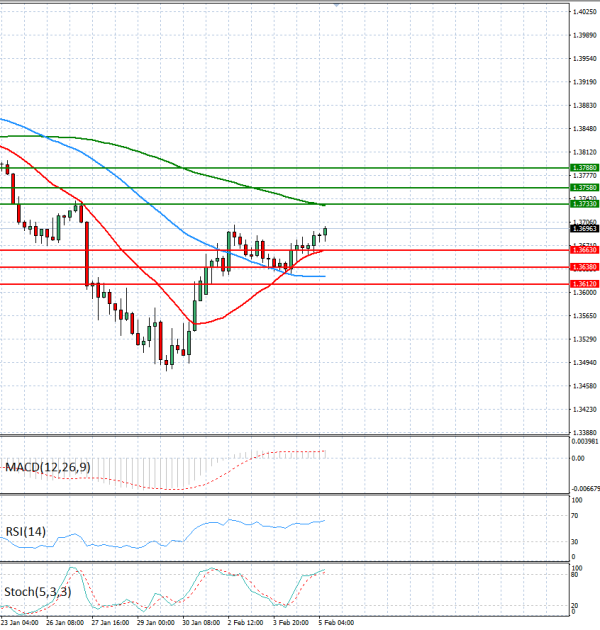Click the 23 Jan 04:00 time axis label

click(x=20, y=623)
